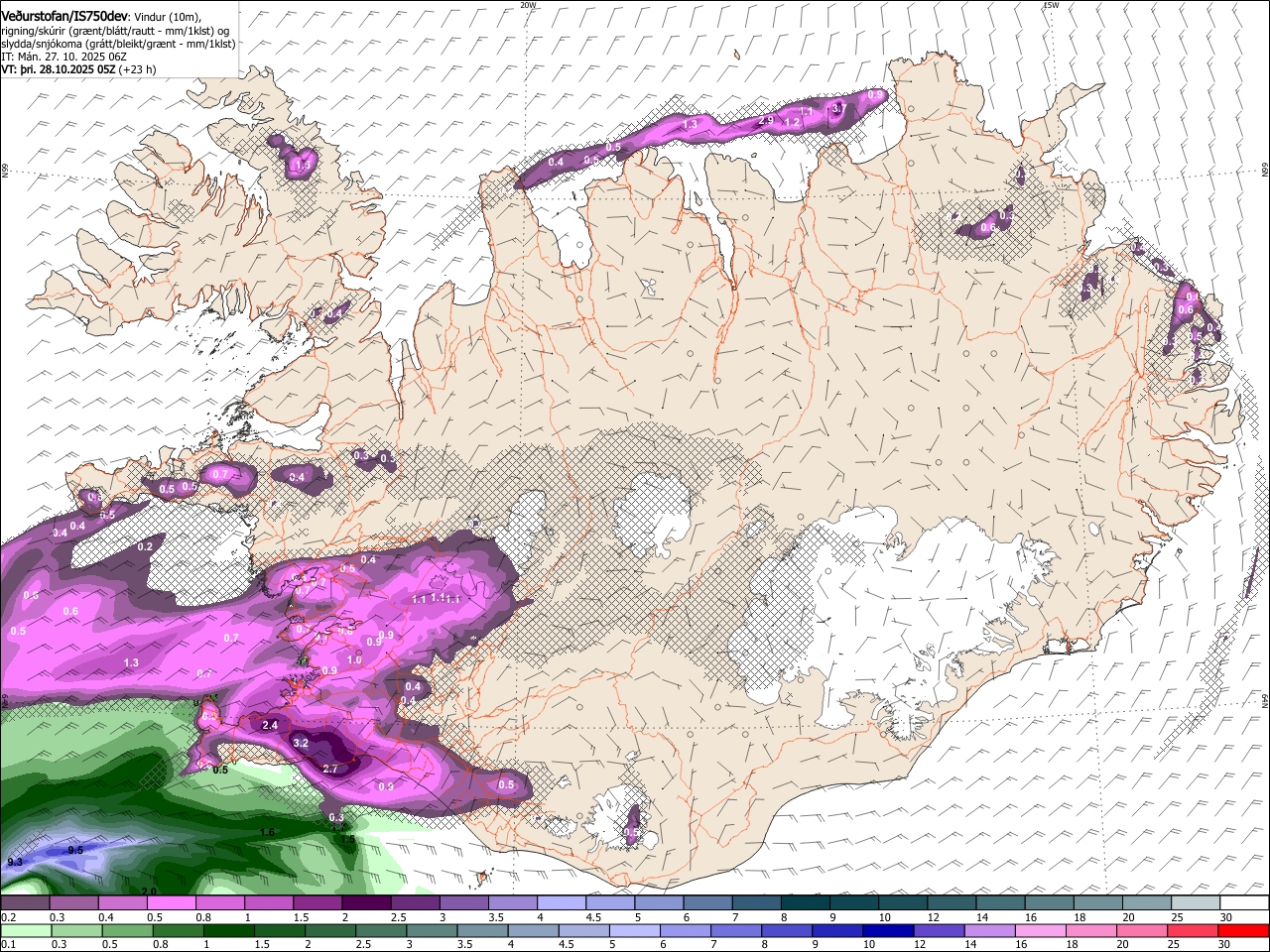This screenshot has height=952, width=1270.
Task: Click the pale green first swatch of the bottom legend
Action: (x=25, y=931)
